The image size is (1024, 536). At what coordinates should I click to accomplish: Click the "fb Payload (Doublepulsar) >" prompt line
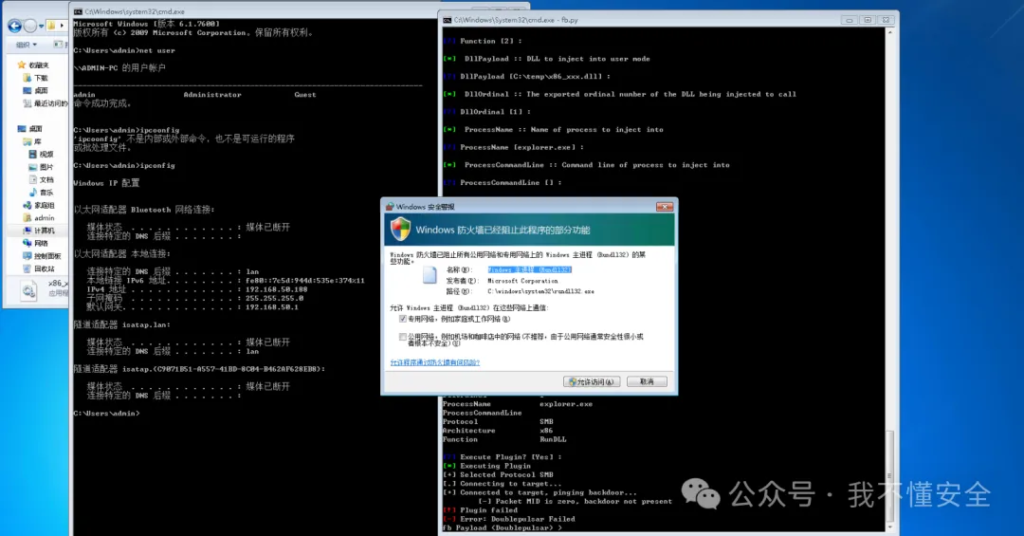click(502, 528)
